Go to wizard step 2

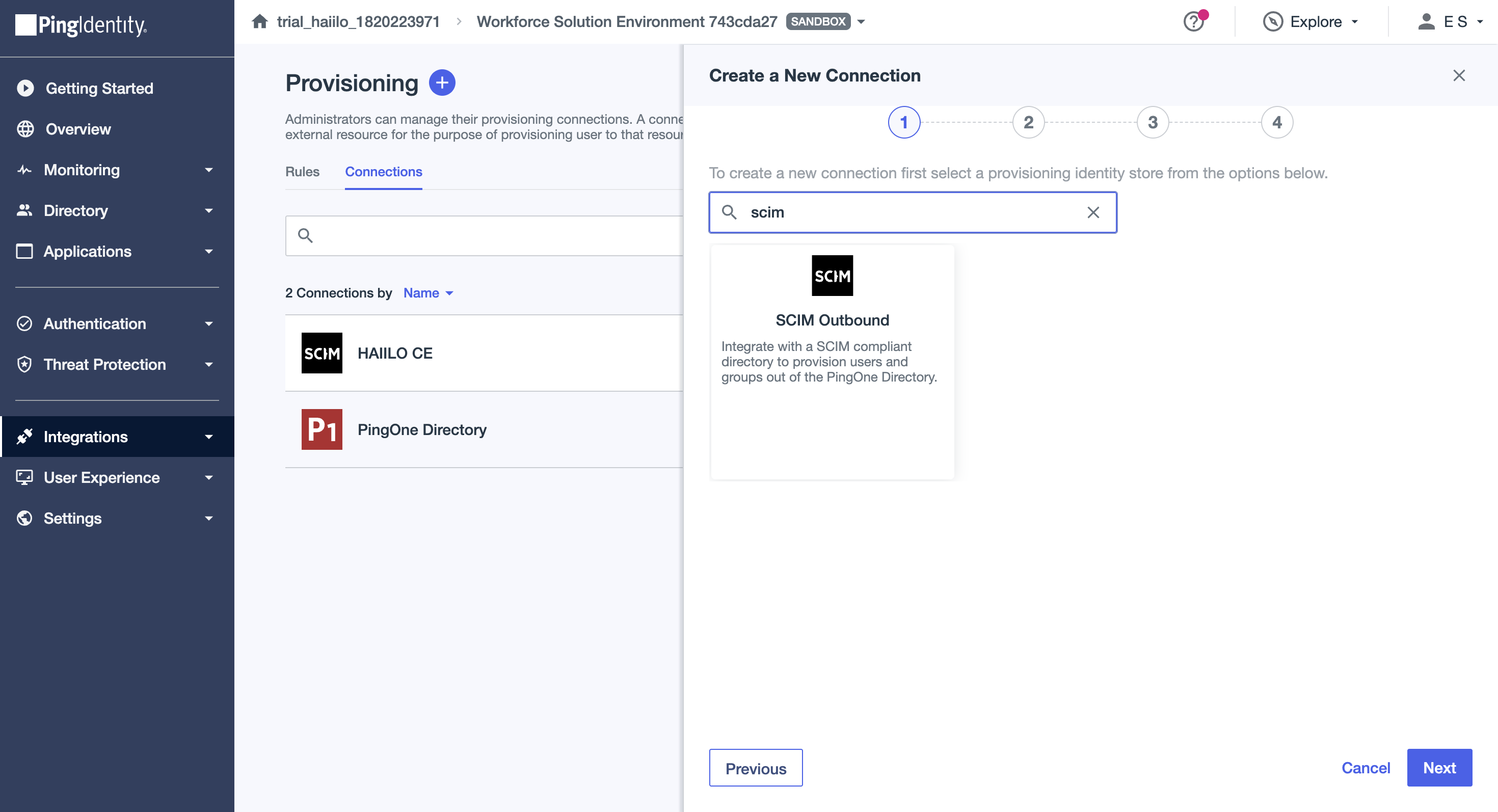pyautogui.click(x=1028, y=122)
